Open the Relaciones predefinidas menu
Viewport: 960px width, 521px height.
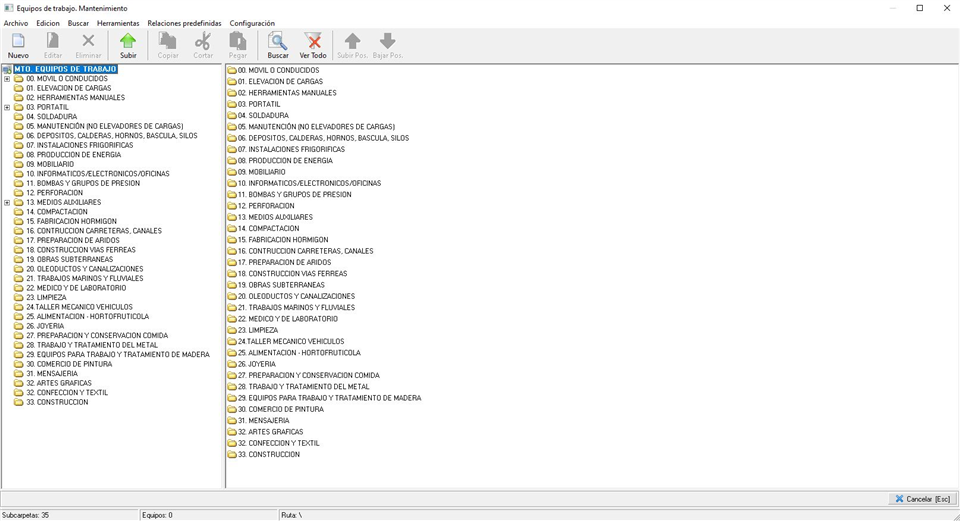[184, 23]
